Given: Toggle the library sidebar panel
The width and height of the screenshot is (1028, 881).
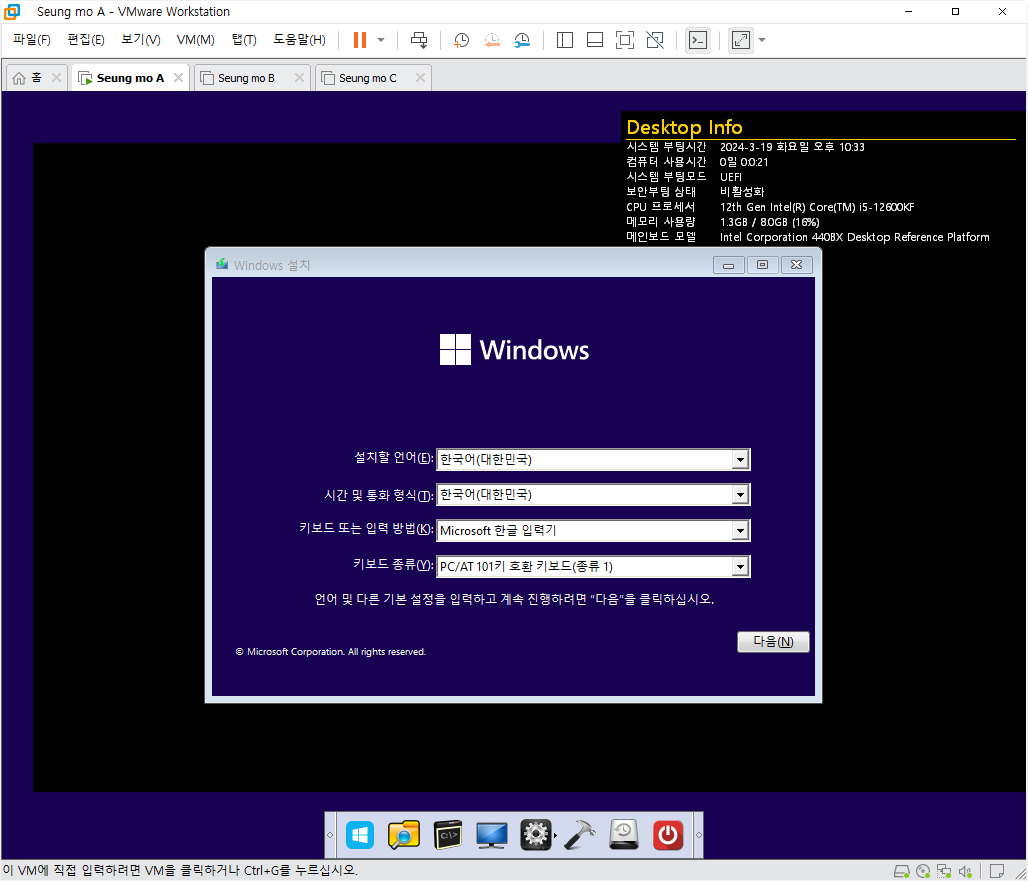Looking at the screenshot, I should 564,40.
